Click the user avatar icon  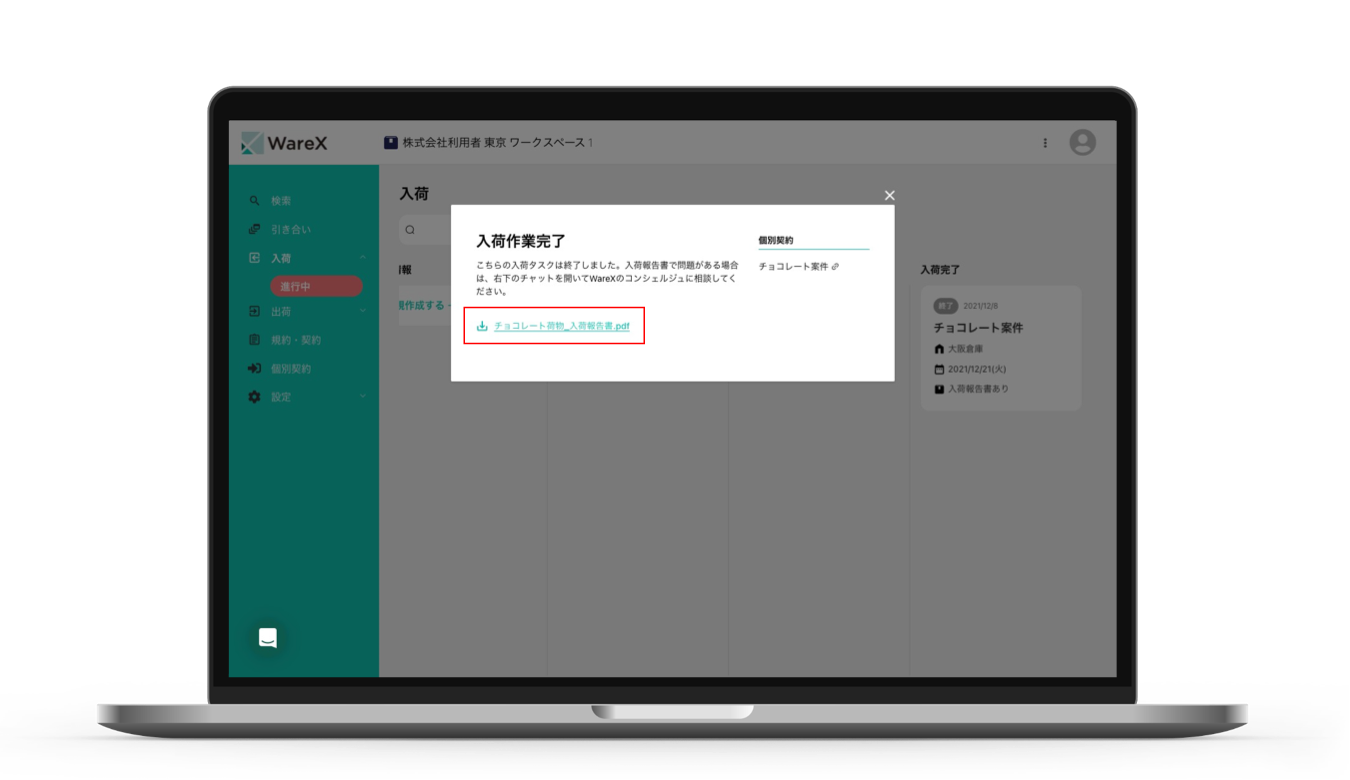coord(1082,143)
